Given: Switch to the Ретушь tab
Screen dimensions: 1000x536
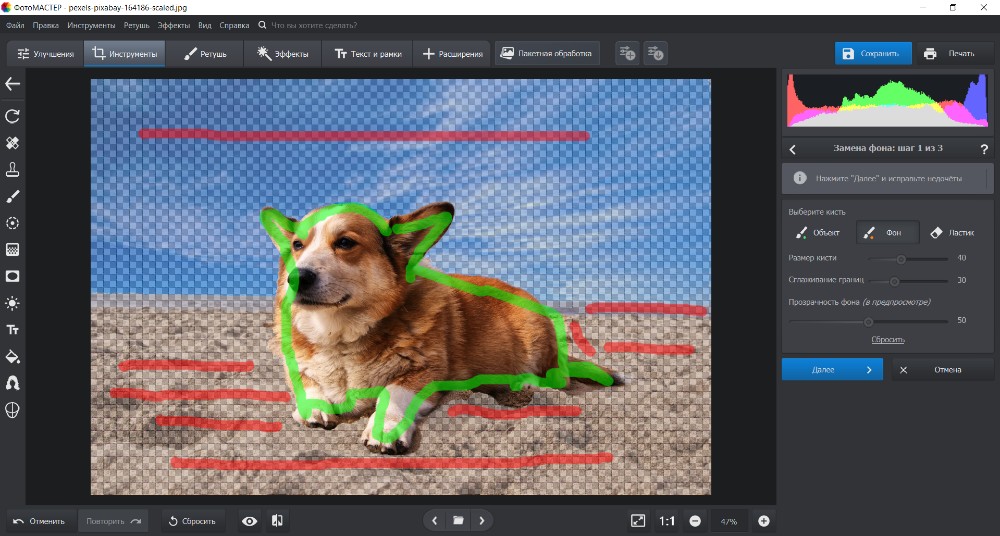Looking at the screenshot, I should [205, 54].
